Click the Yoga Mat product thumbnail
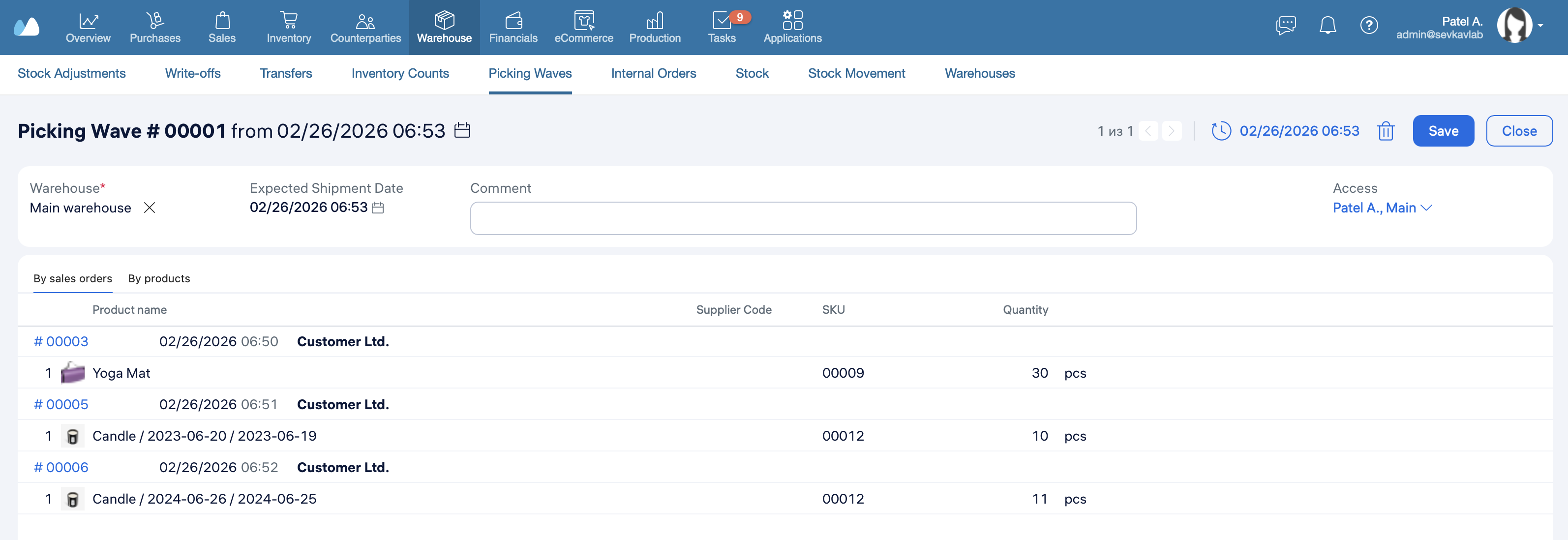1568x540 pixels. point(72,373)
